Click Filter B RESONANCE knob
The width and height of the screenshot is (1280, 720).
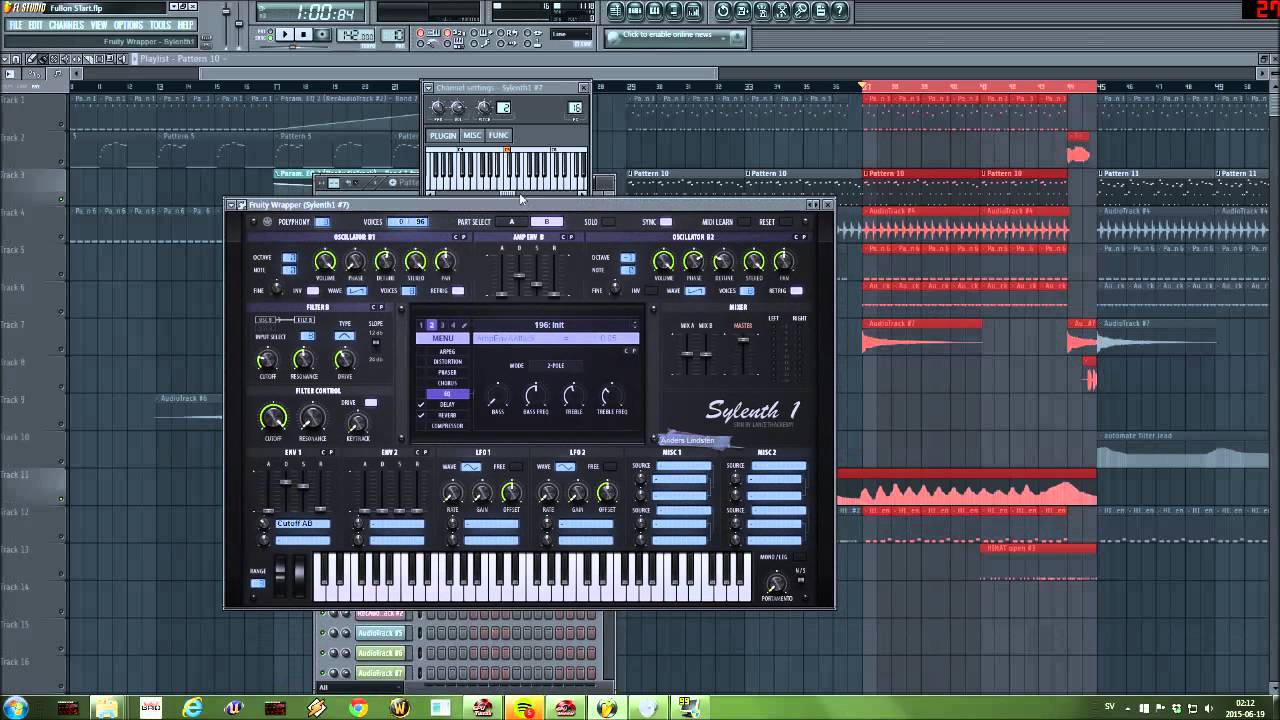(304, 359)
